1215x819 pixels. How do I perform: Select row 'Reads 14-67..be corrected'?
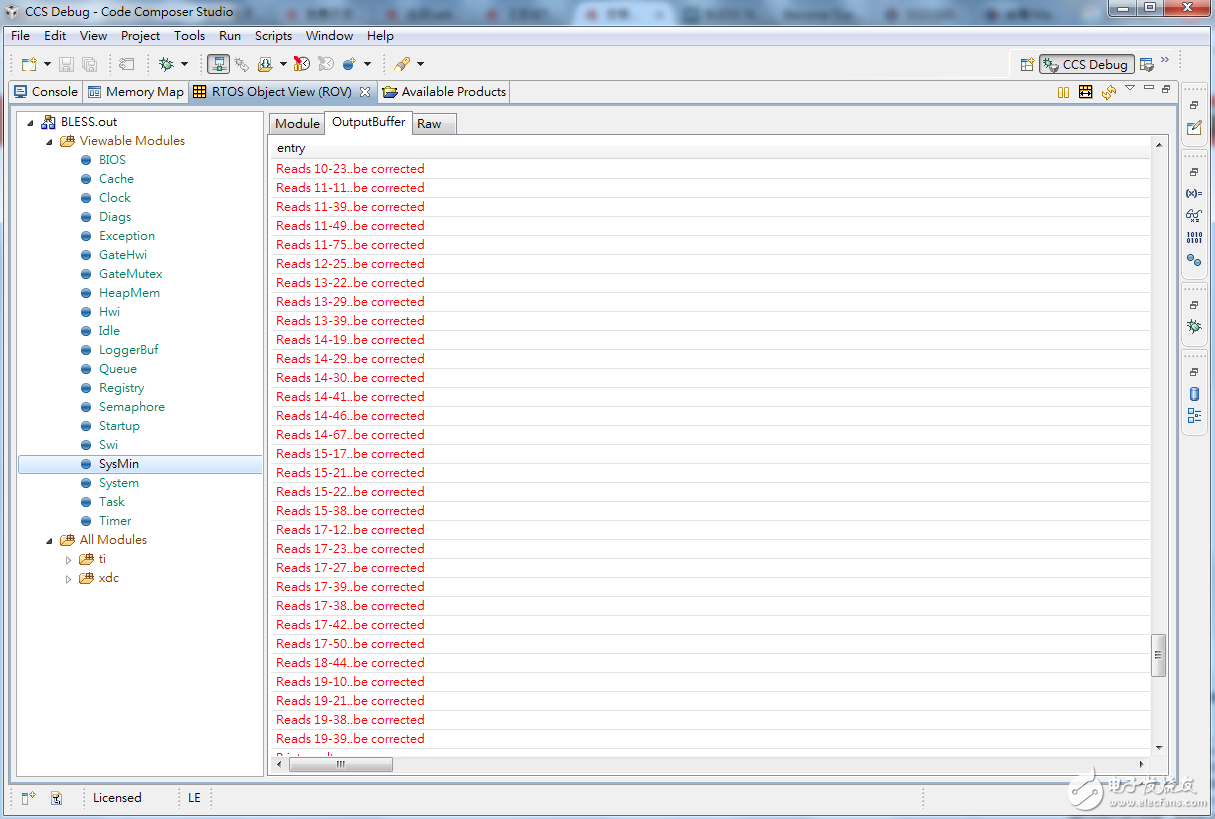(711, 435)
